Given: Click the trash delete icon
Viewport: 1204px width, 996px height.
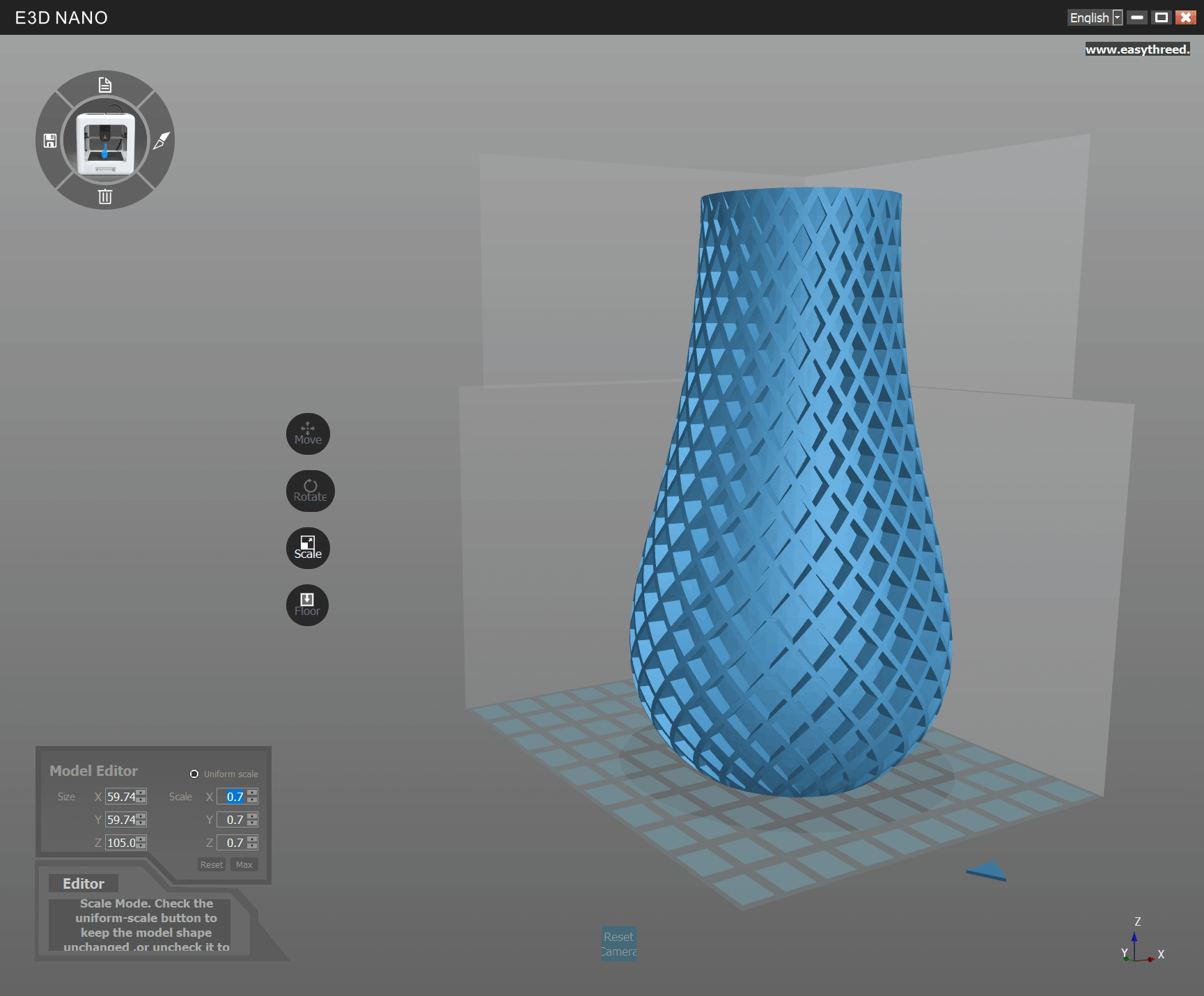Looking at the screenshot, I should pos(105,196).
